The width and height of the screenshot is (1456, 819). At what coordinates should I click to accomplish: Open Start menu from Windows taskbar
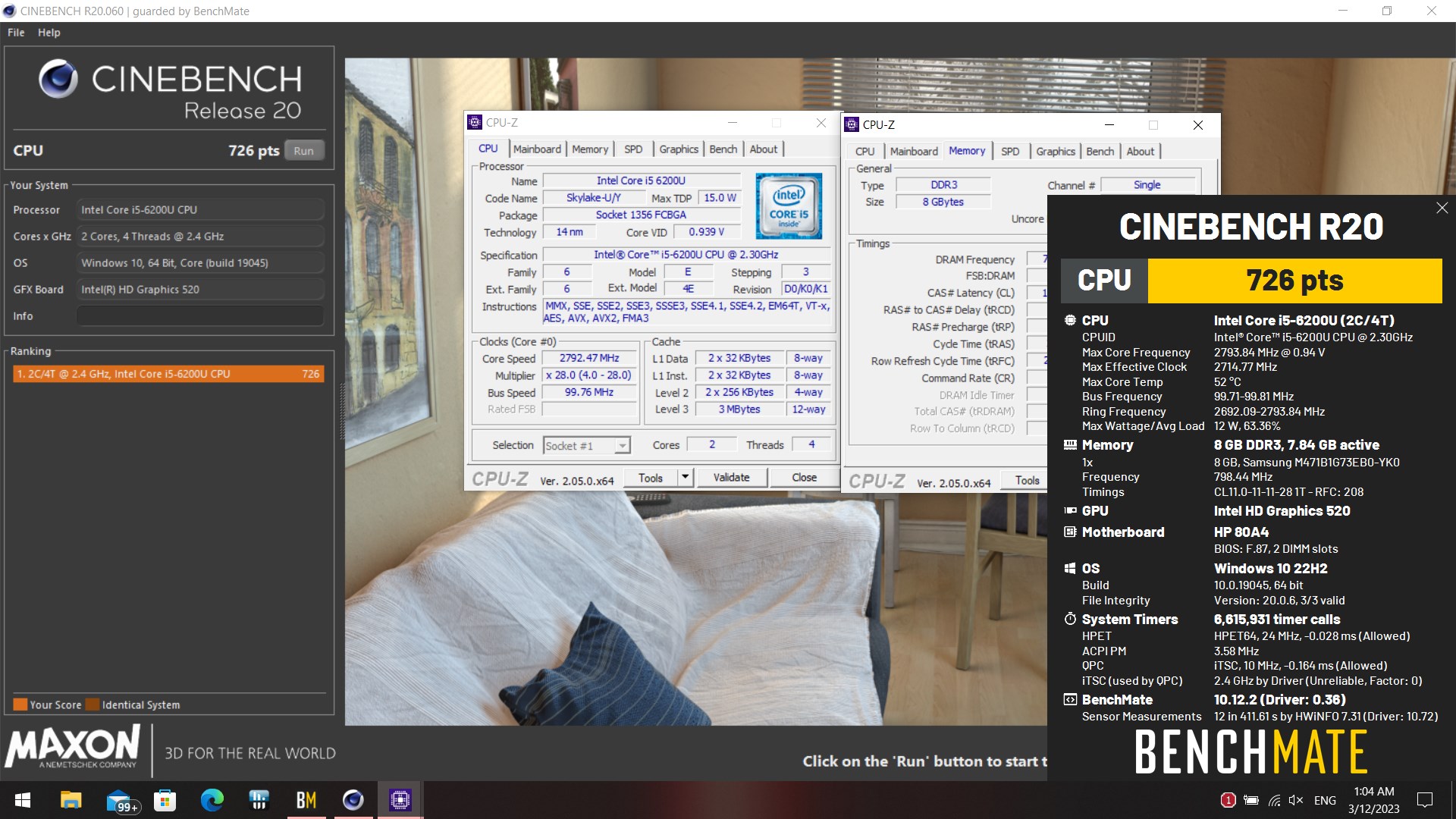(x=23, y=800)
